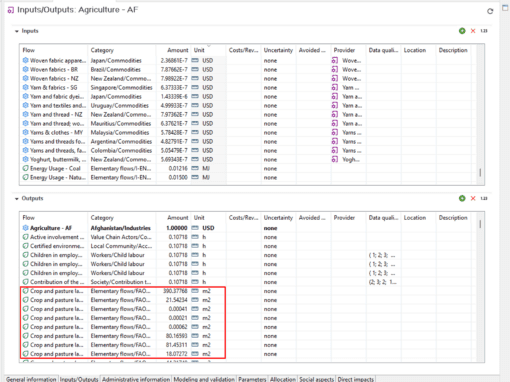Click provider icon in Woven fabrics - BR row

click(335, 69)
